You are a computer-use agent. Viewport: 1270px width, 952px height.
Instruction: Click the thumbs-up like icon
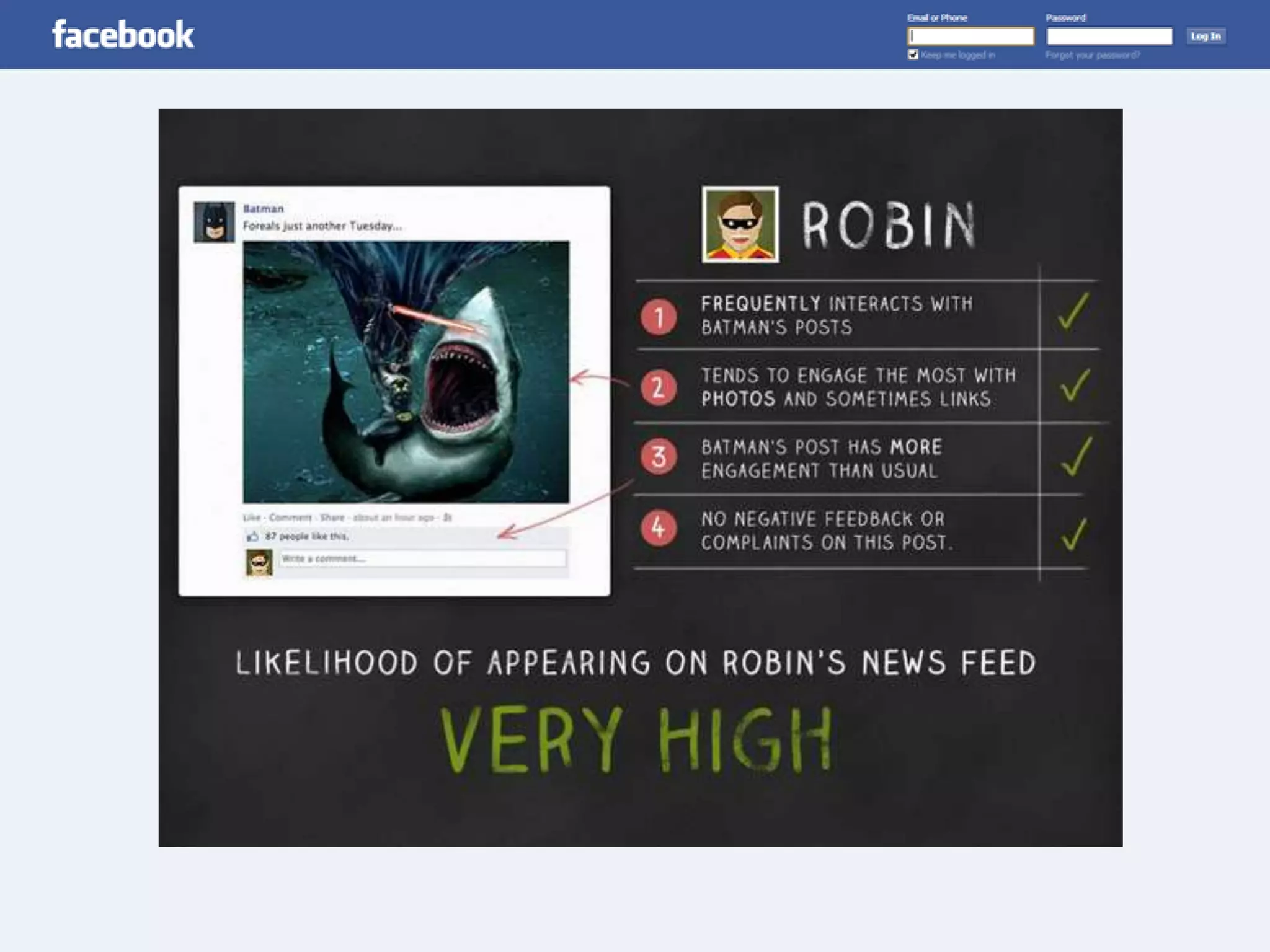[252, 536]
